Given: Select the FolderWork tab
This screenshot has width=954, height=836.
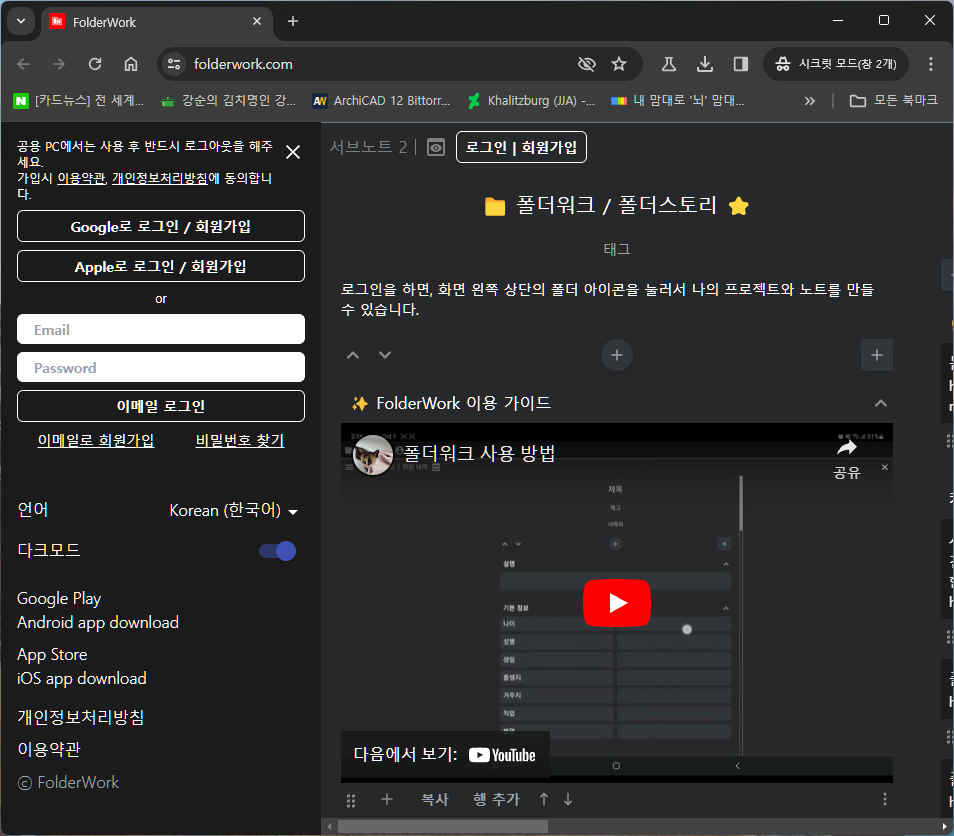Looking at the screenshot, I should click(157, 22).
